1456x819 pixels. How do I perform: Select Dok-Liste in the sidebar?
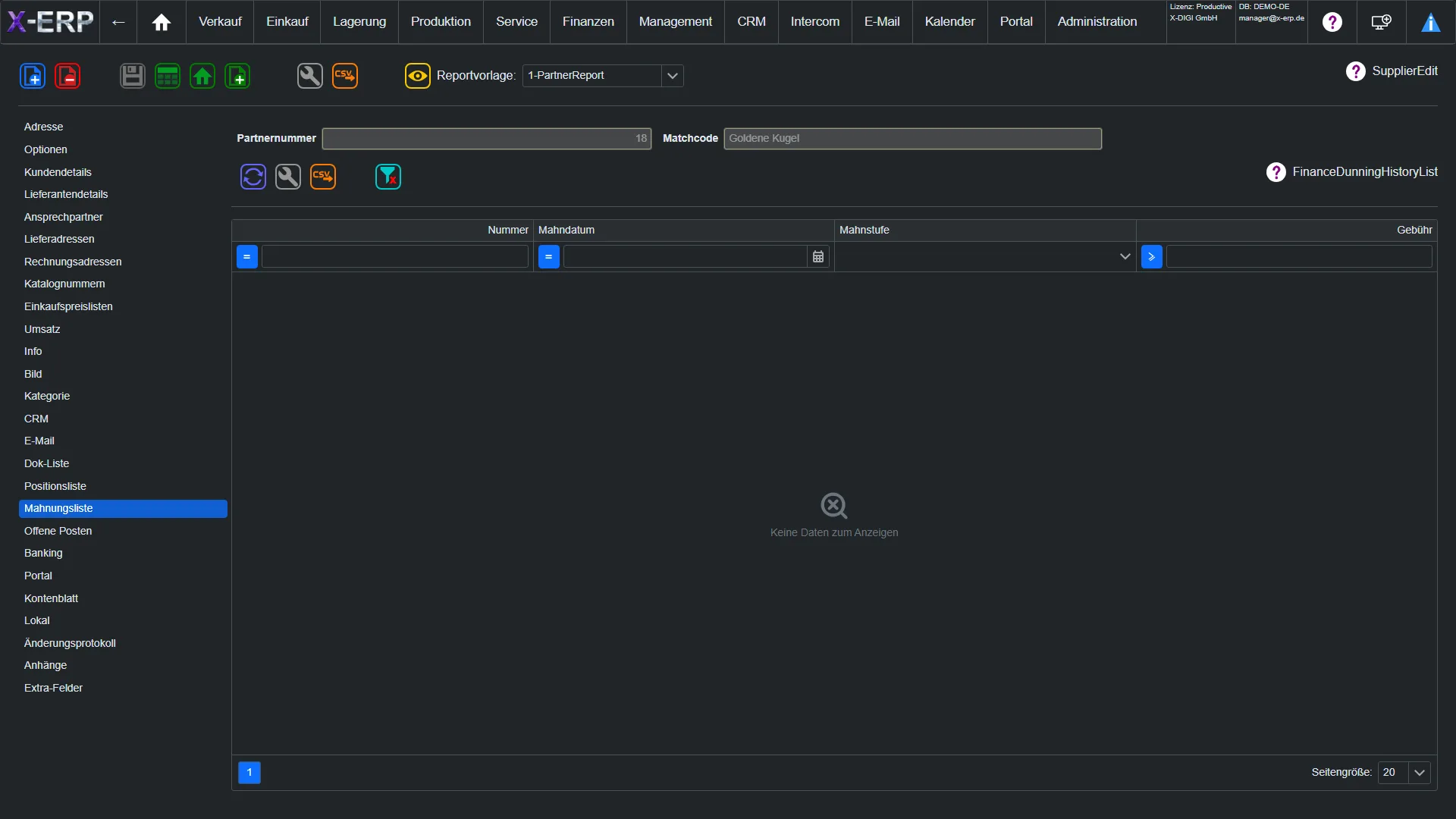pos(123,463)
